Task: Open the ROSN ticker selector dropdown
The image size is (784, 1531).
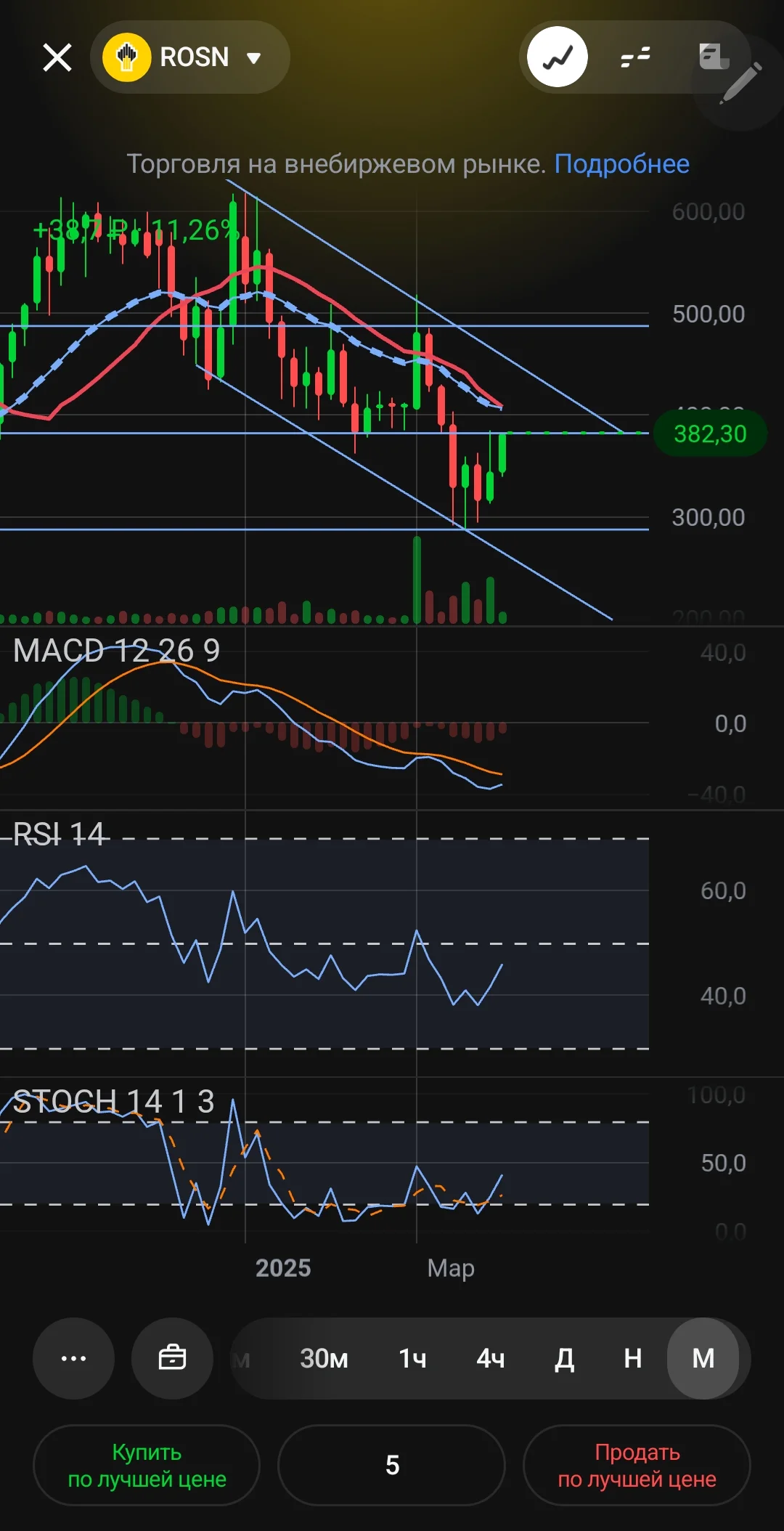Action: [x=190, y=57]
